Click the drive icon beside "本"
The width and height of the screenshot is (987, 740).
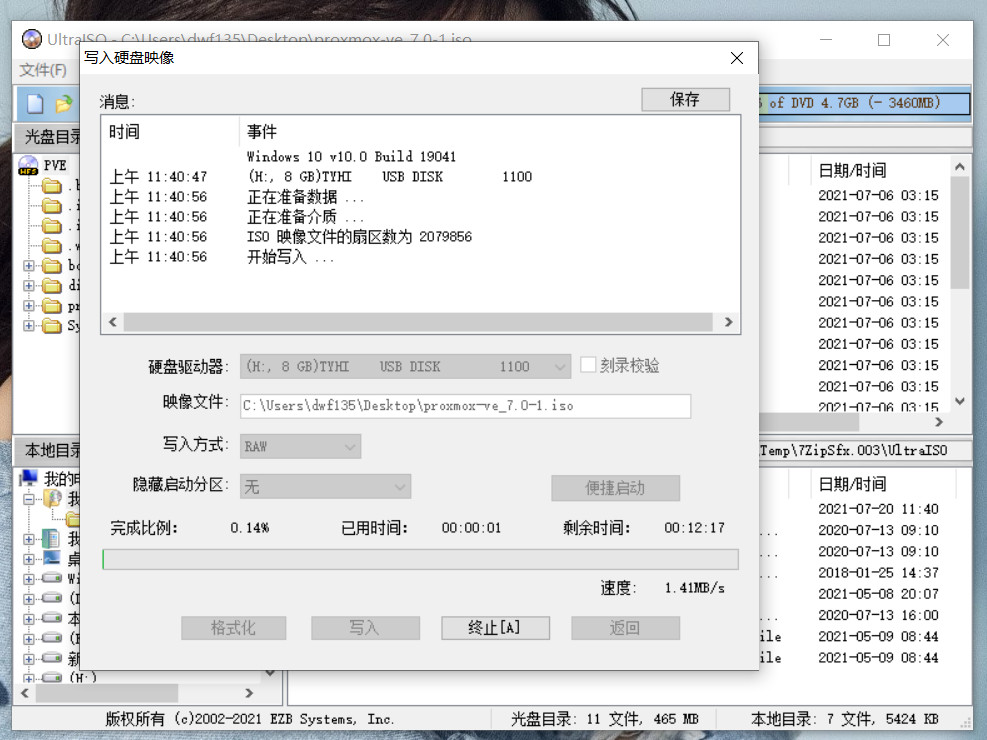coord(52,618)
